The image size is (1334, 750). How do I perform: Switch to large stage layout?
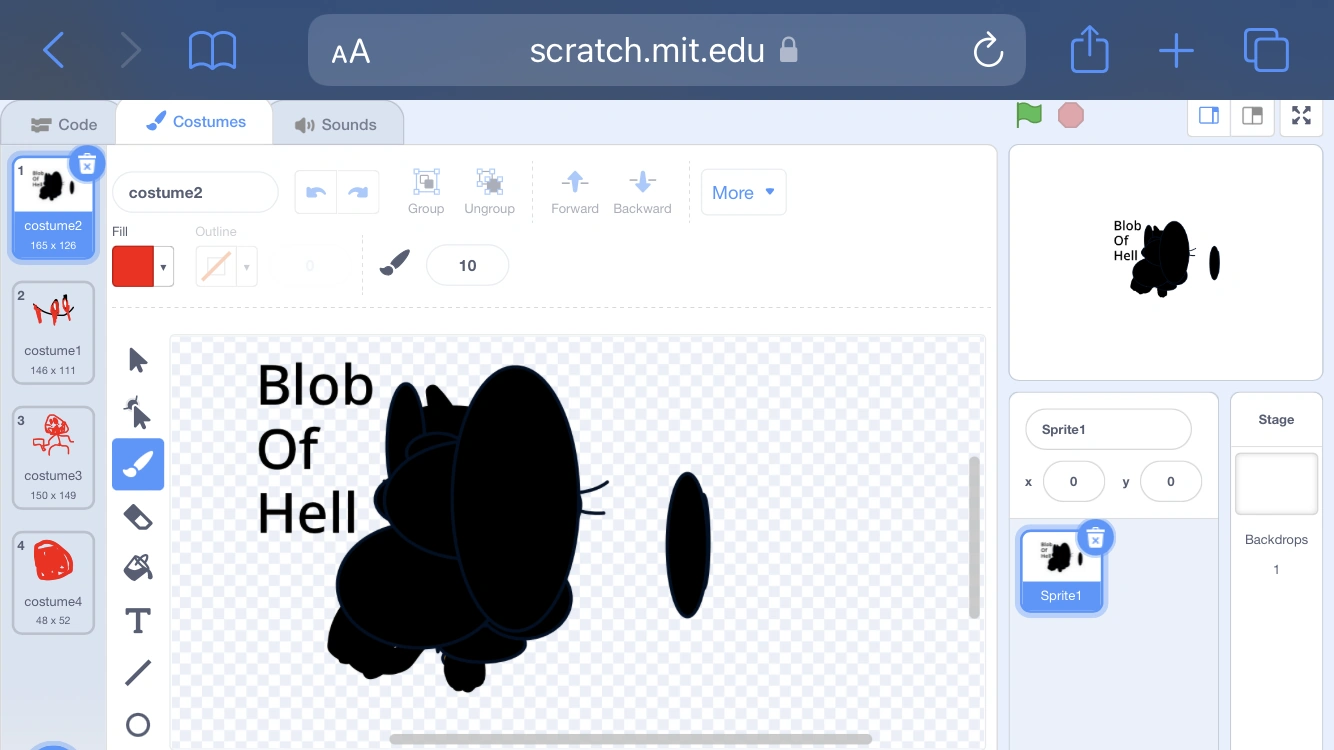click(1252, 116)
